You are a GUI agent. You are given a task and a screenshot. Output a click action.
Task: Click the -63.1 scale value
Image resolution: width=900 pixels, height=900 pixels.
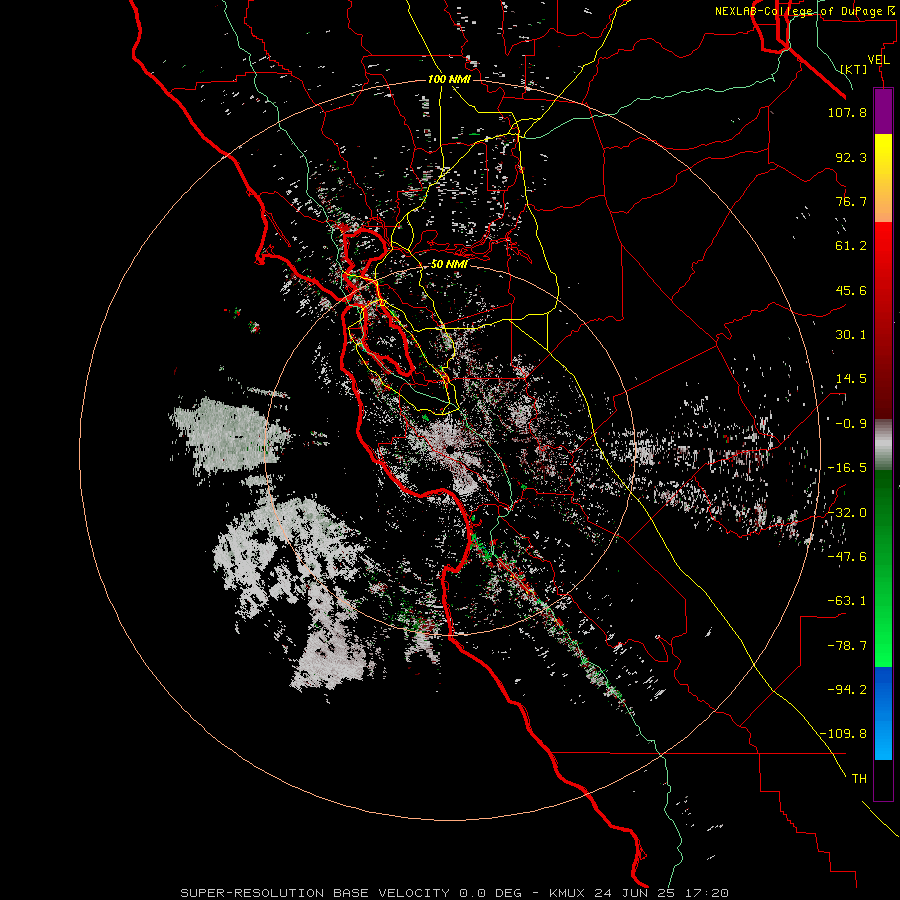point(847,601)
